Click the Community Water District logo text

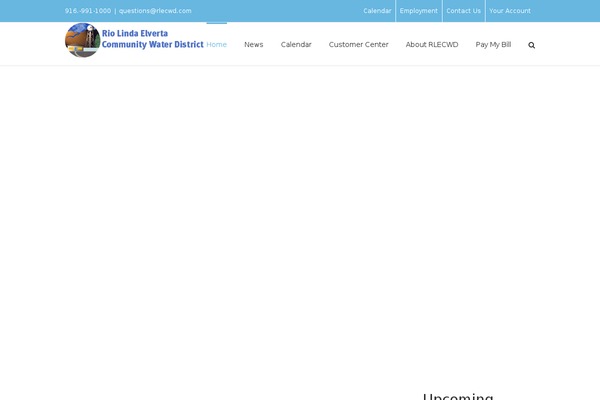pyautogui.click(x=153, y=44)
